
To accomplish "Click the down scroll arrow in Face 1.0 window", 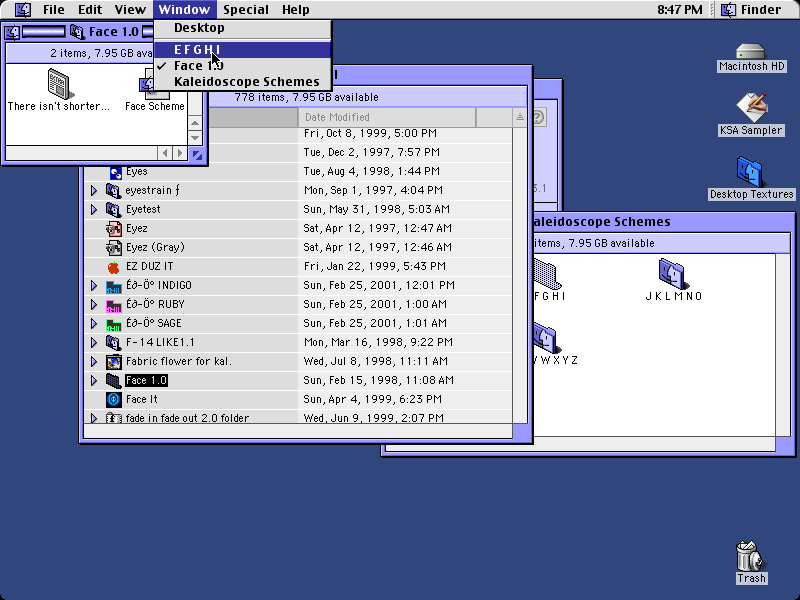I will 195,138.
